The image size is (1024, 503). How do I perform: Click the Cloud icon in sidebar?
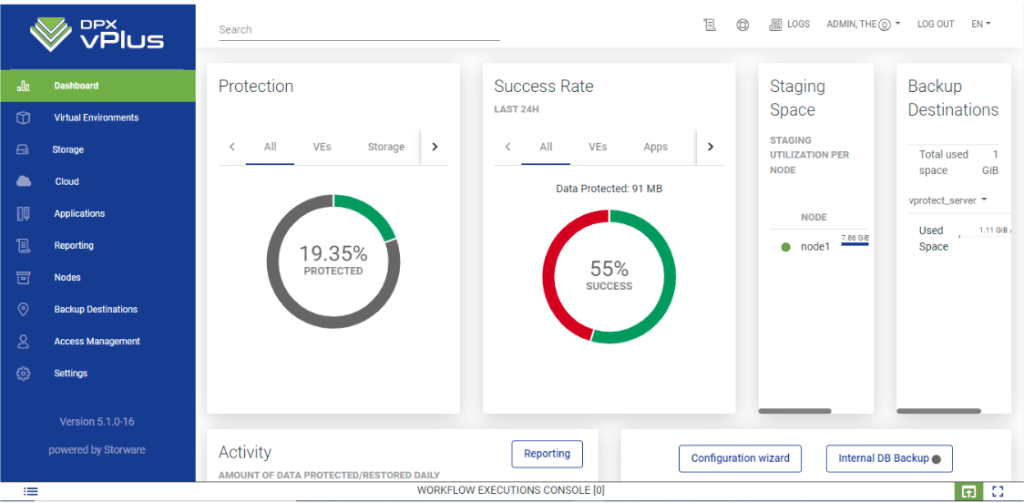(23, 181)
